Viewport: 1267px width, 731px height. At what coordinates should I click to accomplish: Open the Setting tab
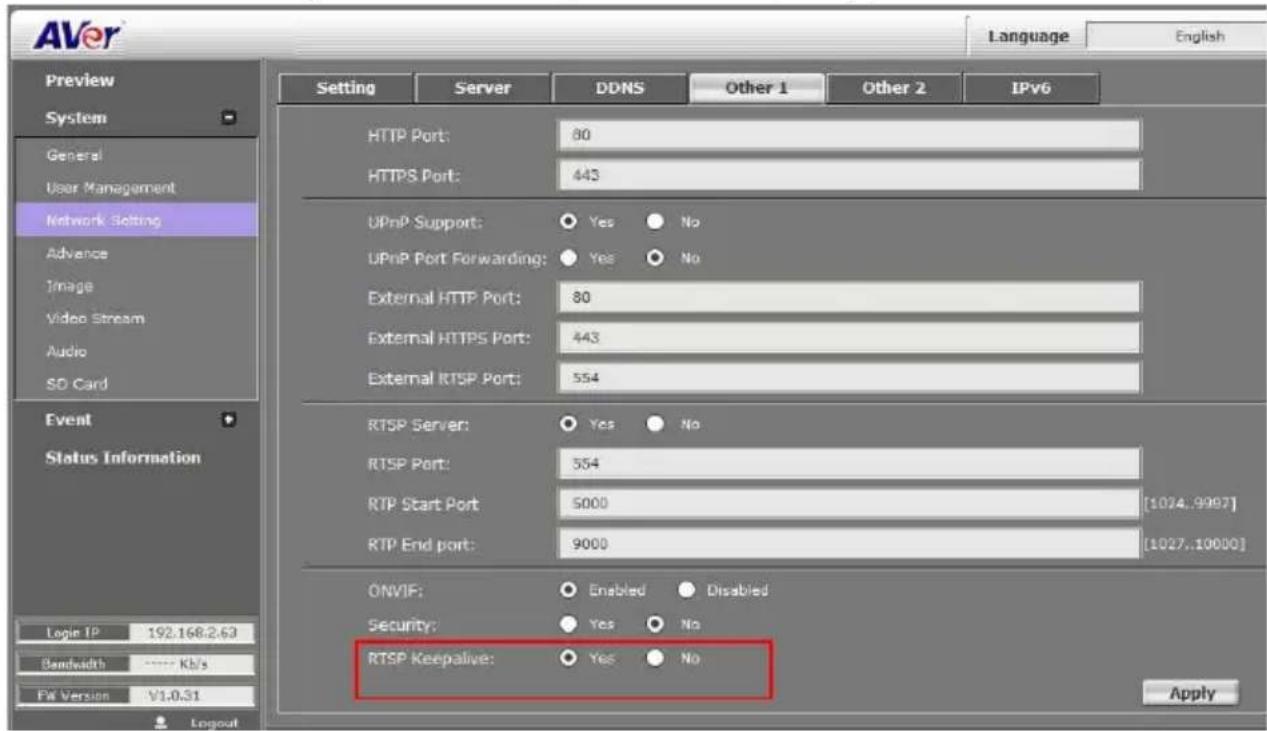(345, 88)
